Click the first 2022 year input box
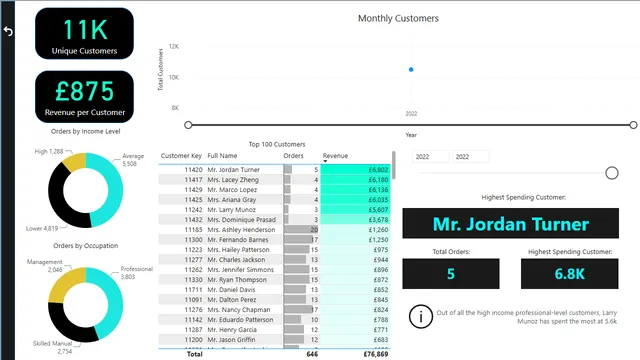The width and height of the screenshot is (640, 360). coord(431,157)
